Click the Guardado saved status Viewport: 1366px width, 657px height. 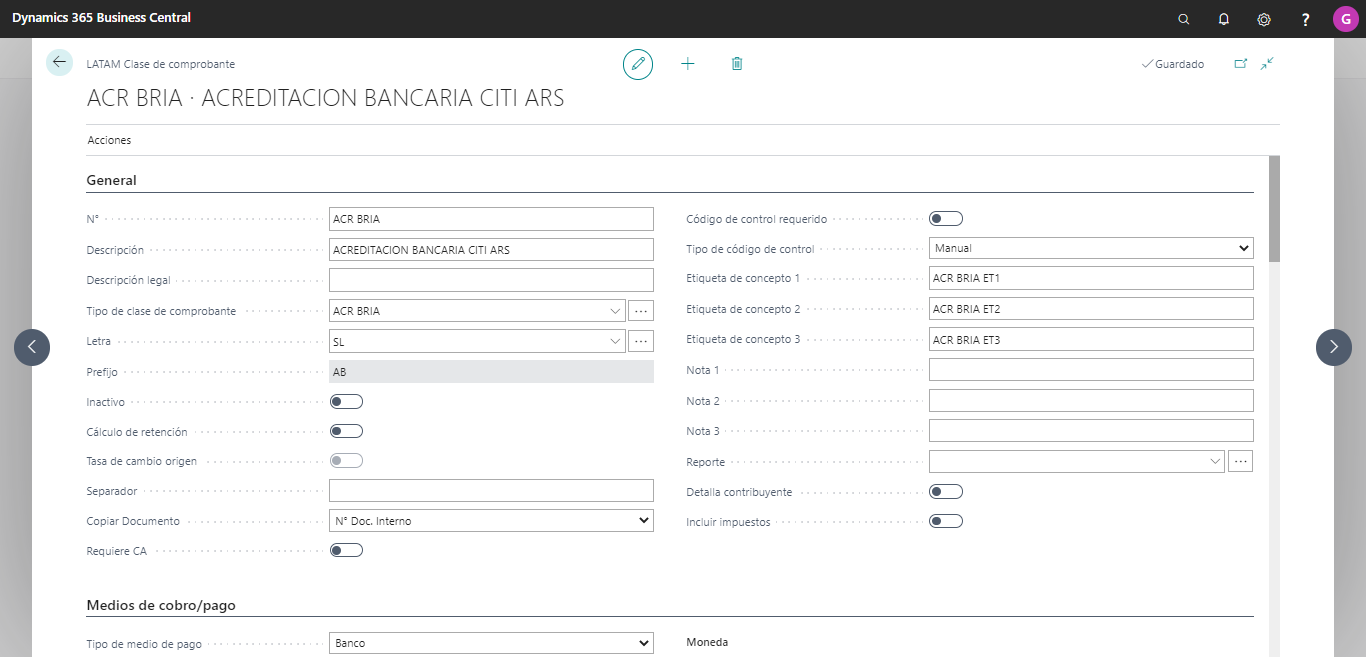(1173, 64)
